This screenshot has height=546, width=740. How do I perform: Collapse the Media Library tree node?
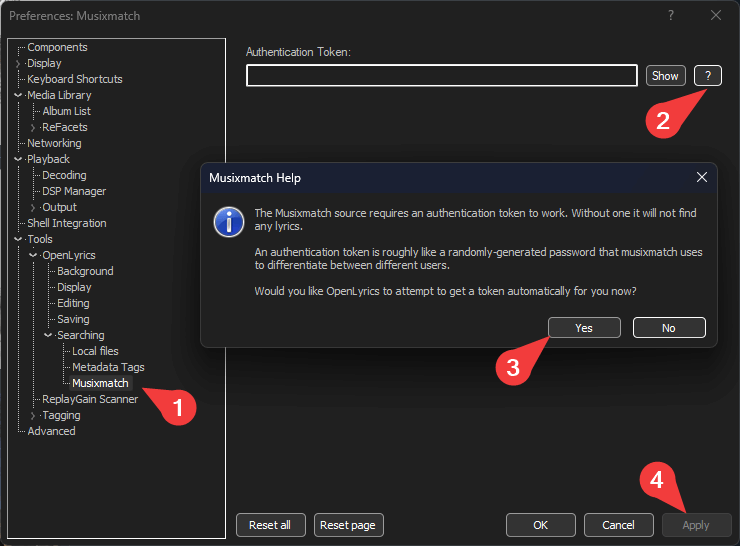point(18,95)
